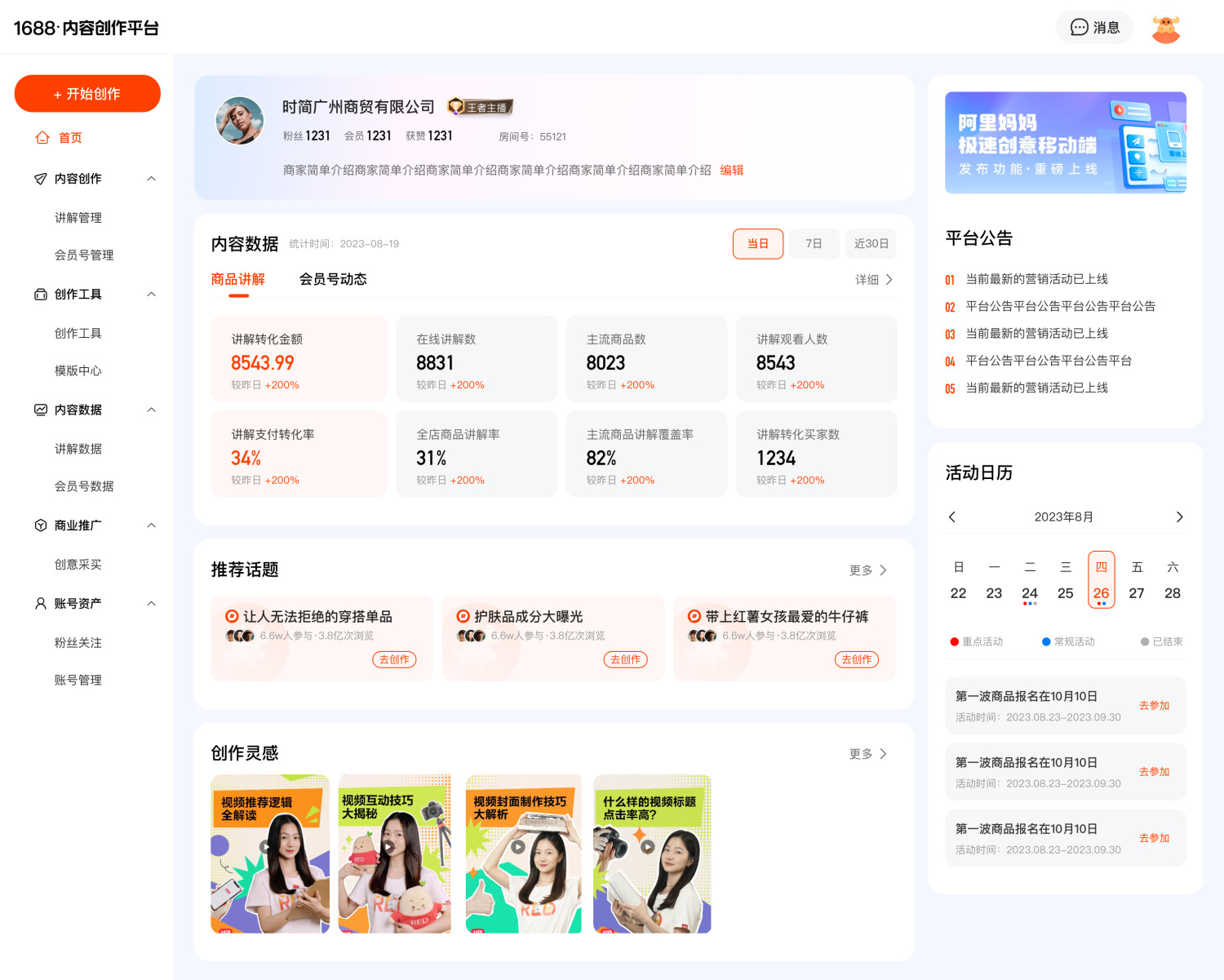Open the 视频推荐逻辑全解读 video thumbnail
The height and width of the screenshot is (980, 1224).
(269, 853)
